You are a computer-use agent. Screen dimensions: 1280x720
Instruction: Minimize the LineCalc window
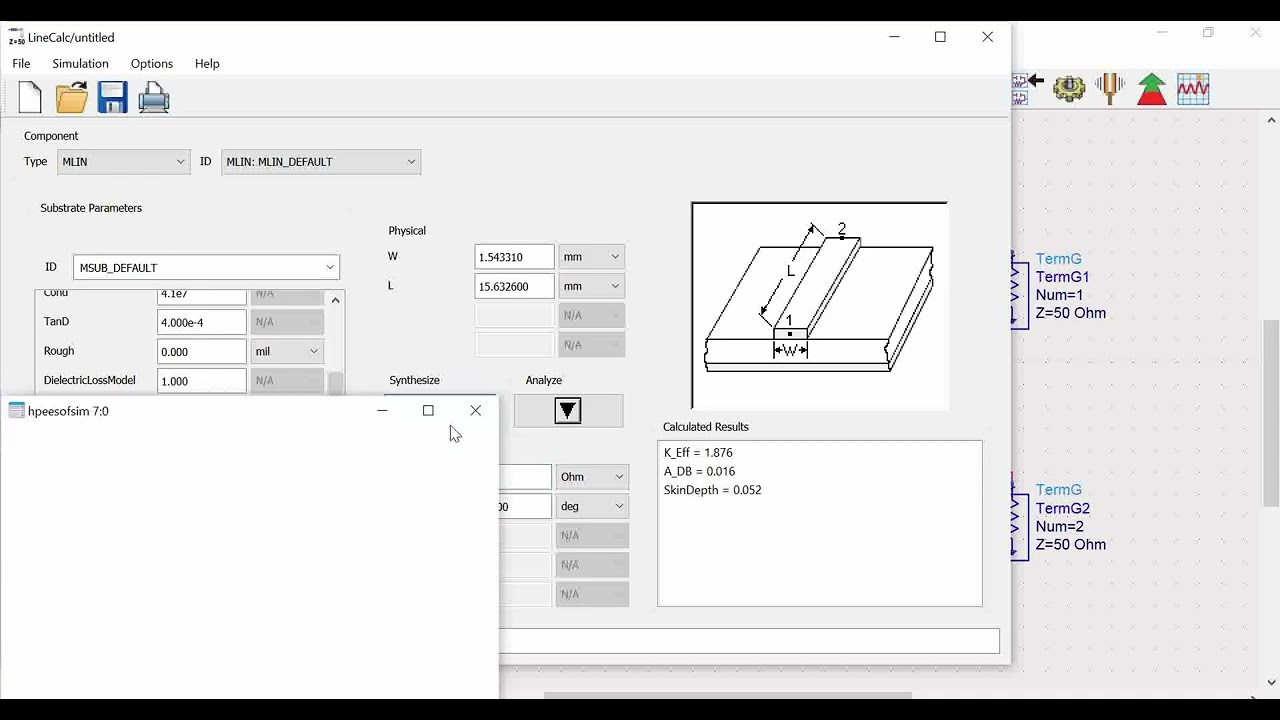(894, 37)
